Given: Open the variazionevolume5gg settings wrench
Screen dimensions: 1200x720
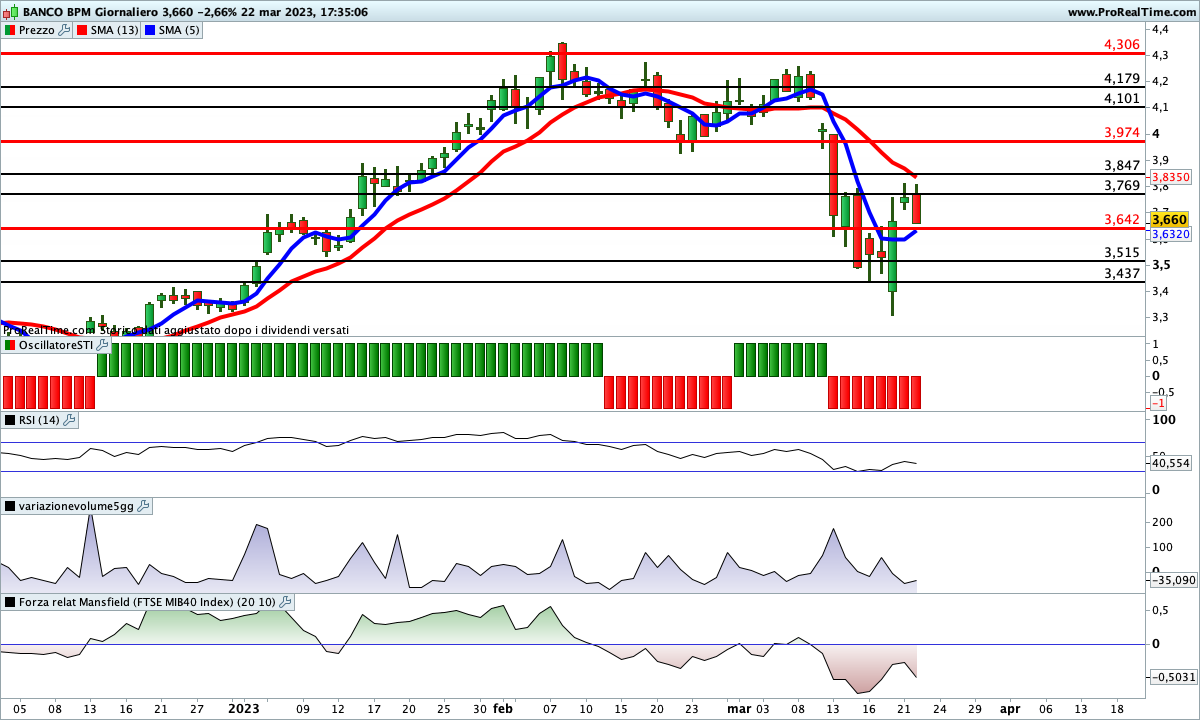Looking at the screenshot, I should point(143,507).
